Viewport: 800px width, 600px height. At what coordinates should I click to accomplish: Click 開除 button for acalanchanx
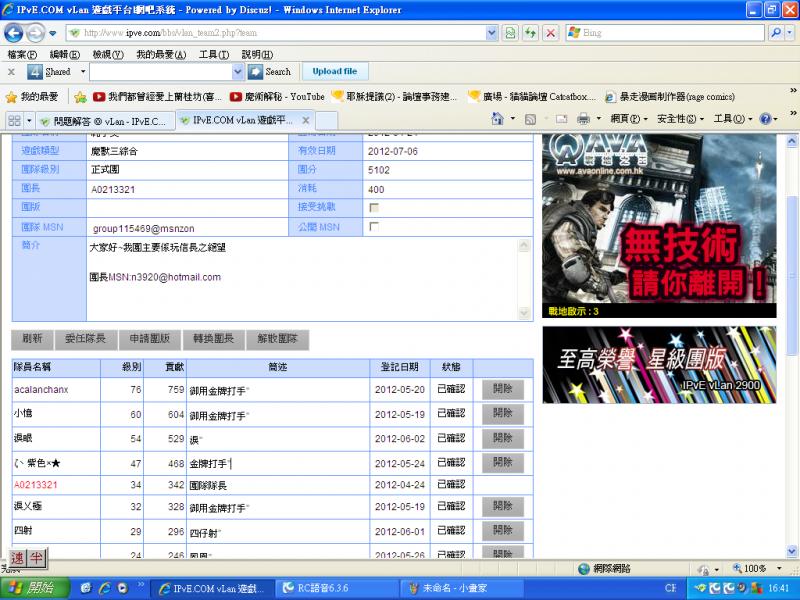tap(502, 390)
